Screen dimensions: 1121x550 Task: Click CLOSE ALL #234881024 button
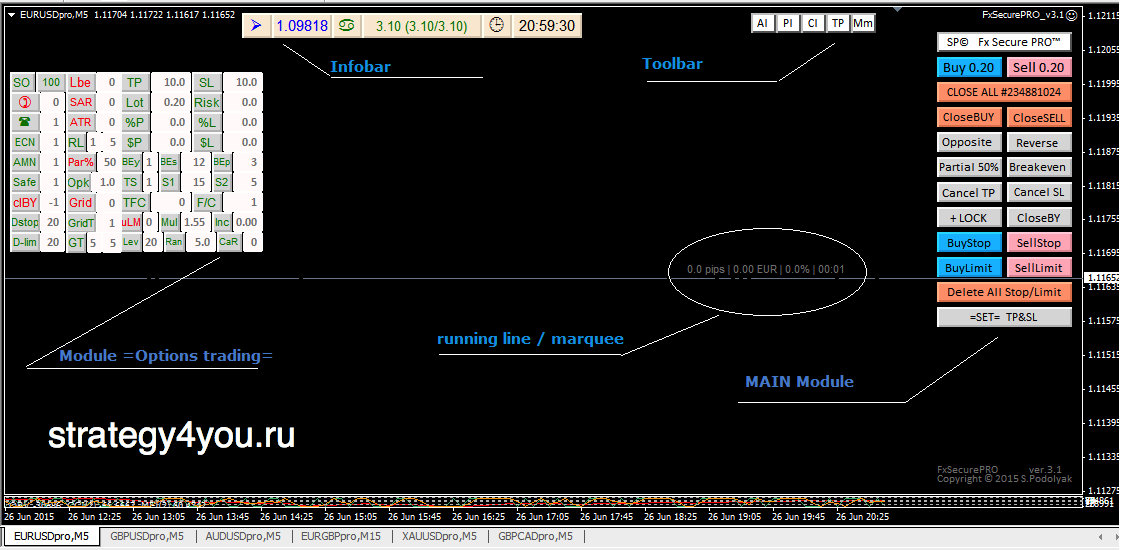pyautogui.click(x=1004, y=92)
